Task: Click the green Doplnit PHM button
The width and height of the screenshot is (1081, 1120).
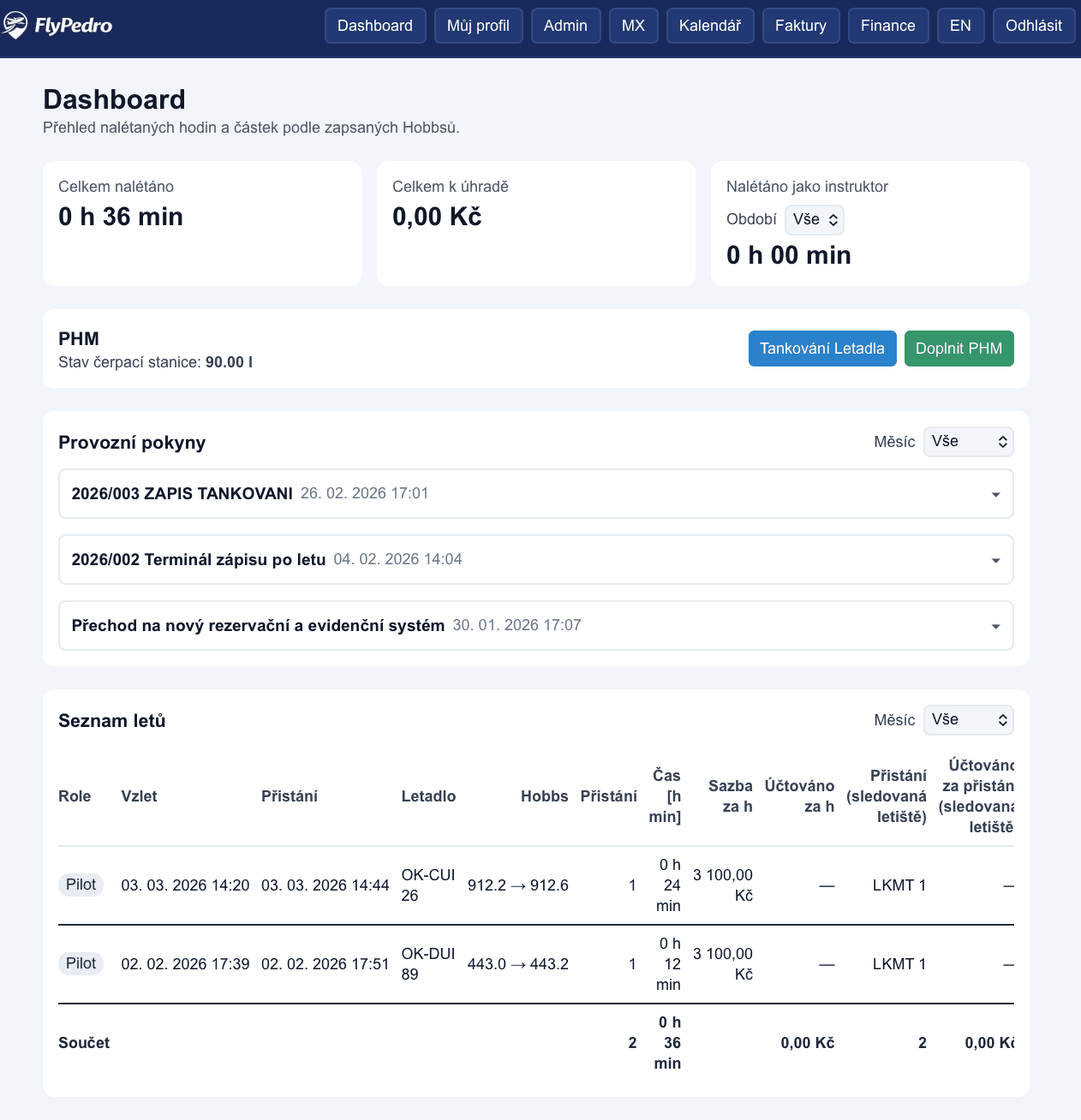Action: click(x=959, y=349)
